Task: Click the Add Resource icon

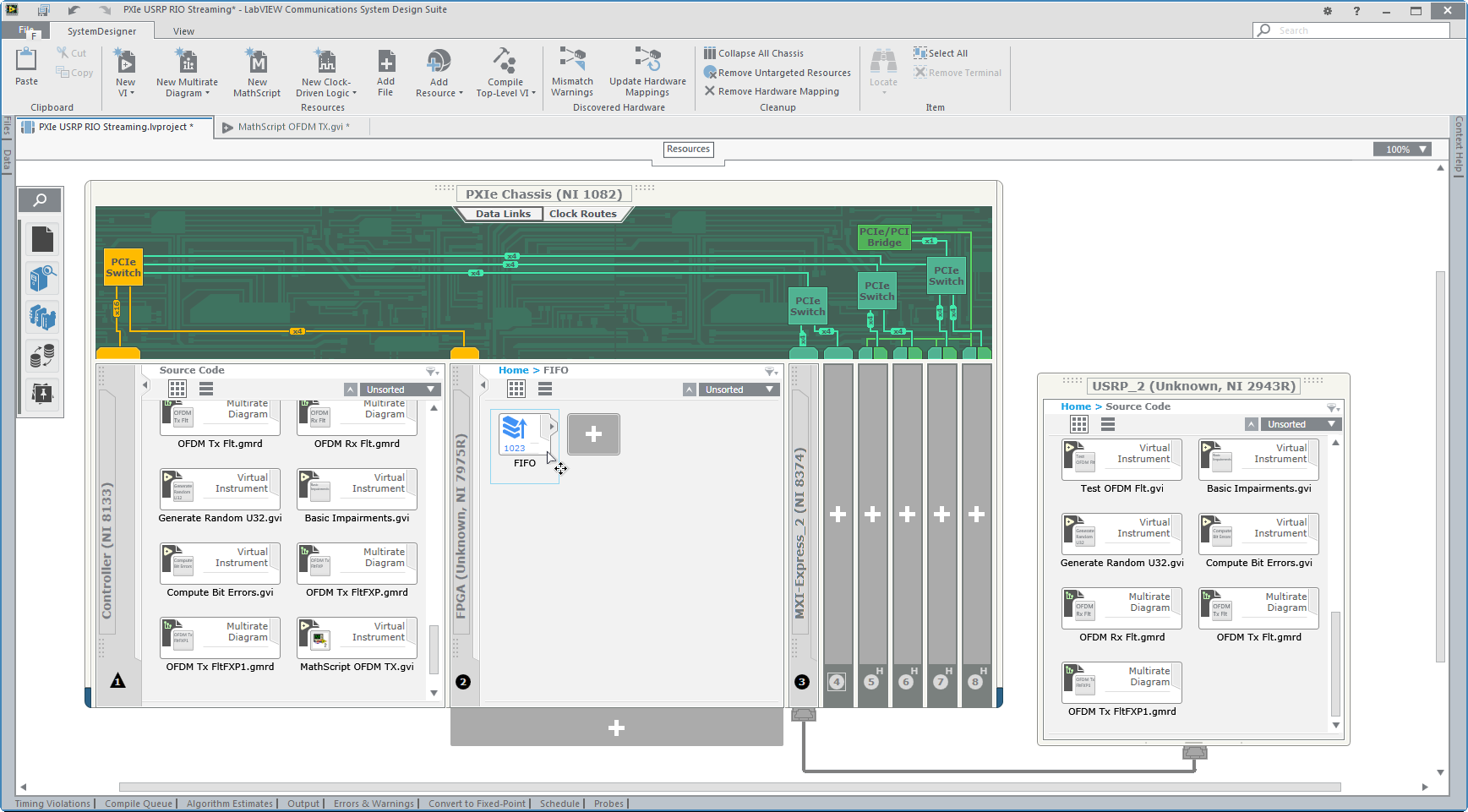Action: (439, 62)
